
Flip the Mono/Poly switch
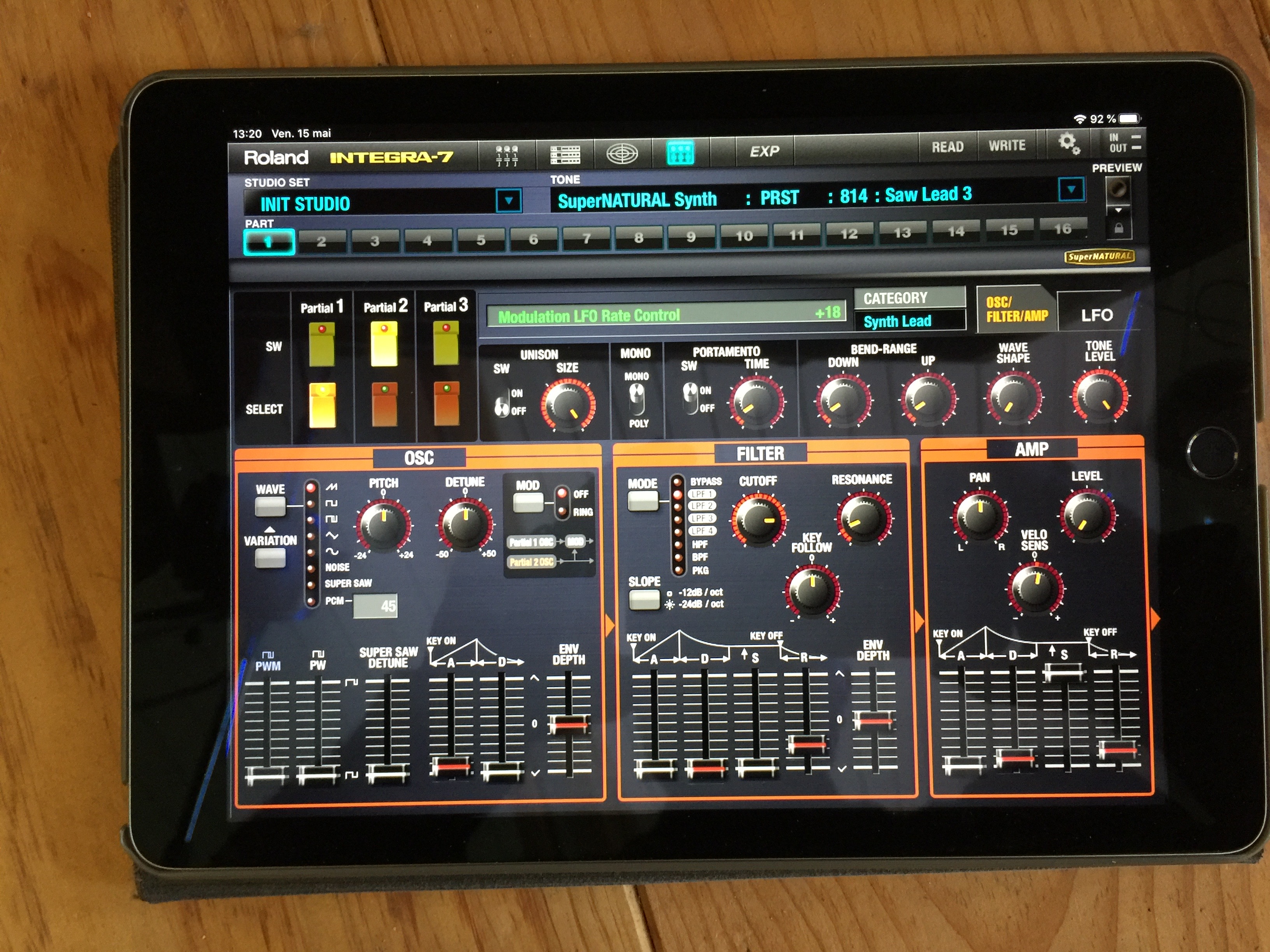click(636, 399)
